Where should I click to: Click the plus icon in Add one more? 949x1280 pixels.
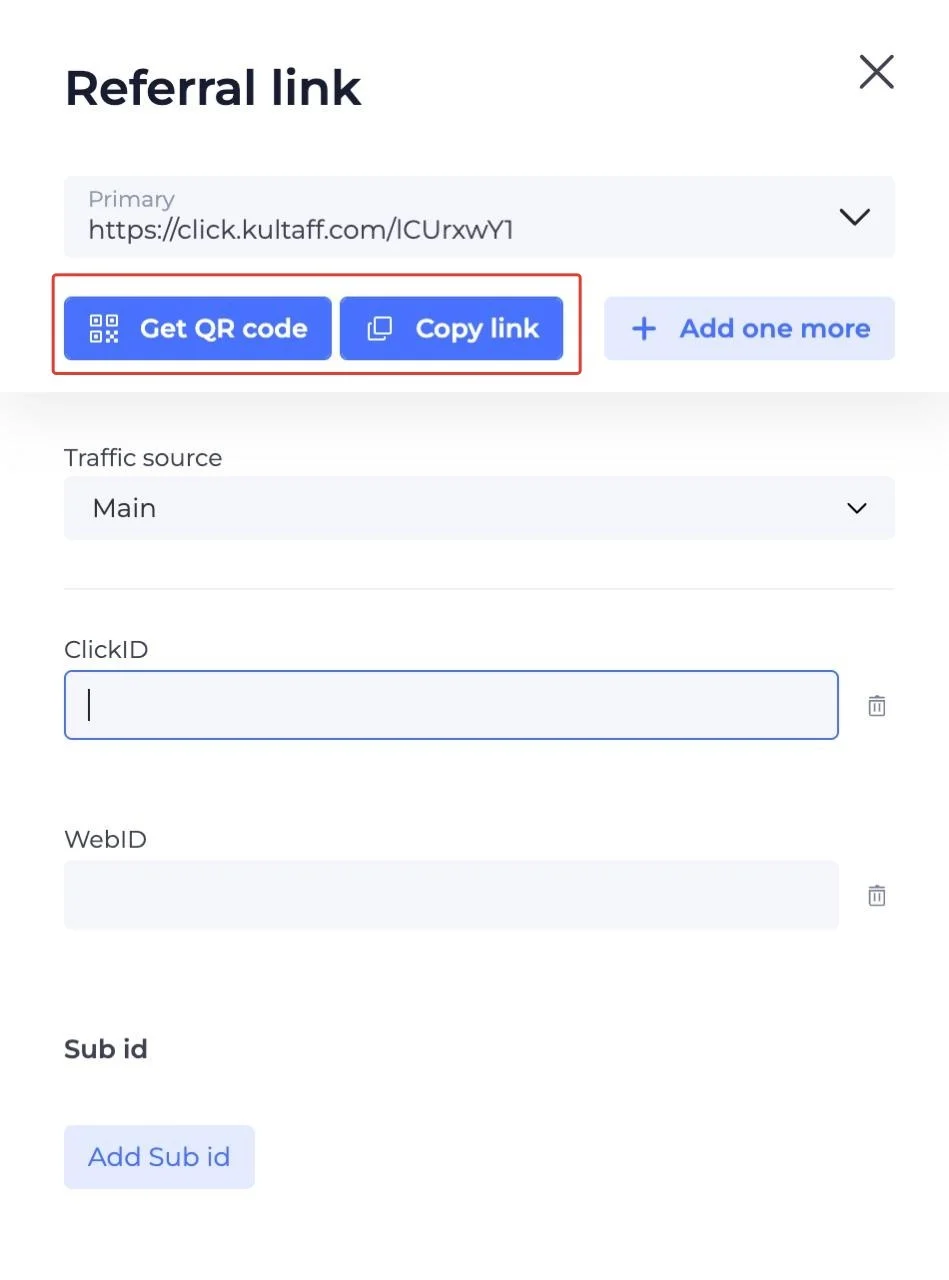644,328
